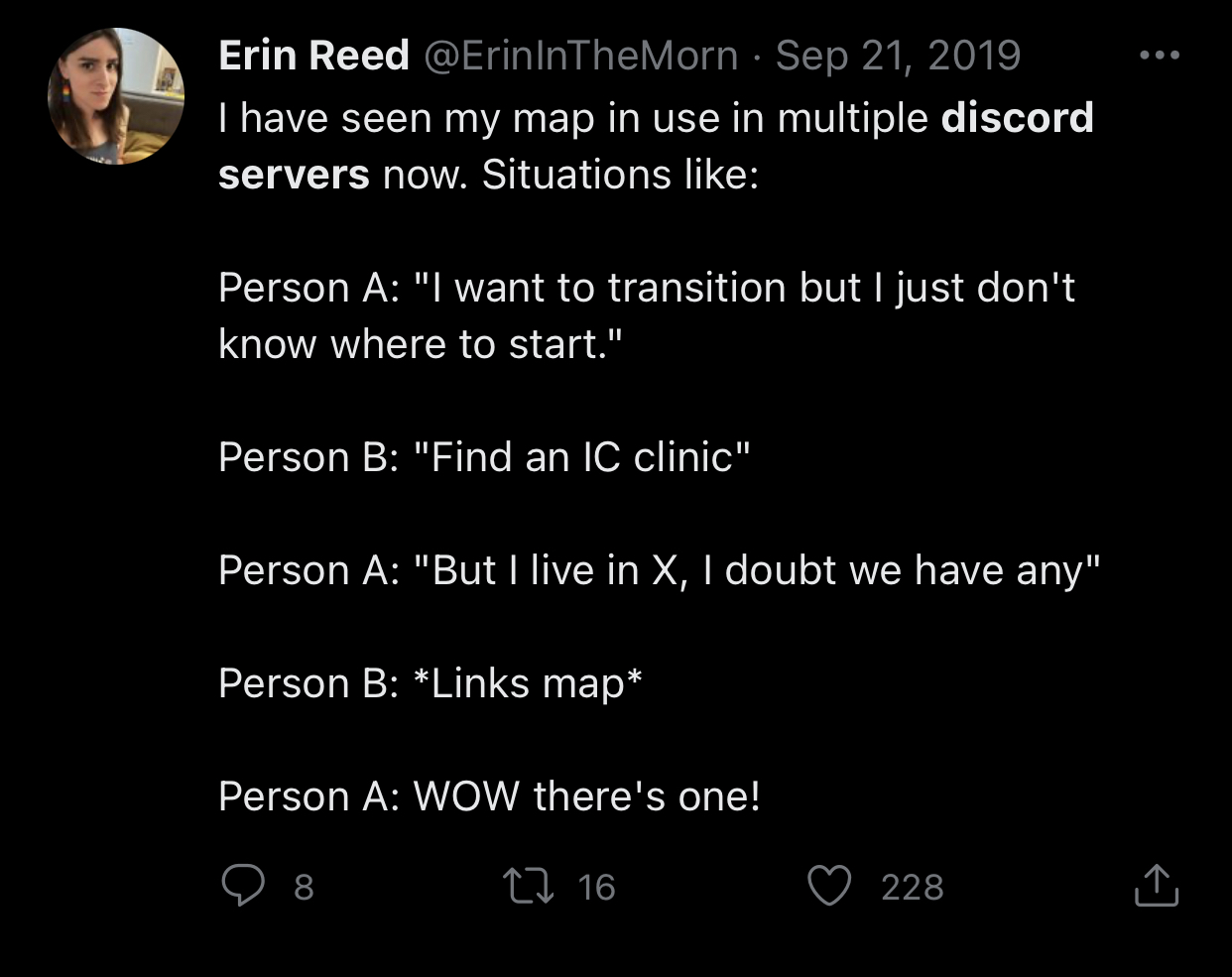Image resolution: width=1232 pixels, height=977 pixels.
Task: Click the opening "I have seen my map" text
Action: (x=397, y=118)
